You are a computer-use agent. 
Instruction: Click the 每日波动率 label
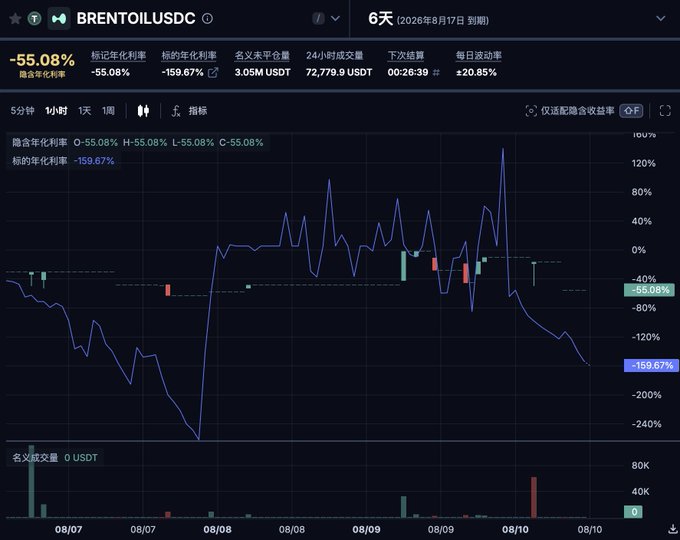click(x=478, y=56)
